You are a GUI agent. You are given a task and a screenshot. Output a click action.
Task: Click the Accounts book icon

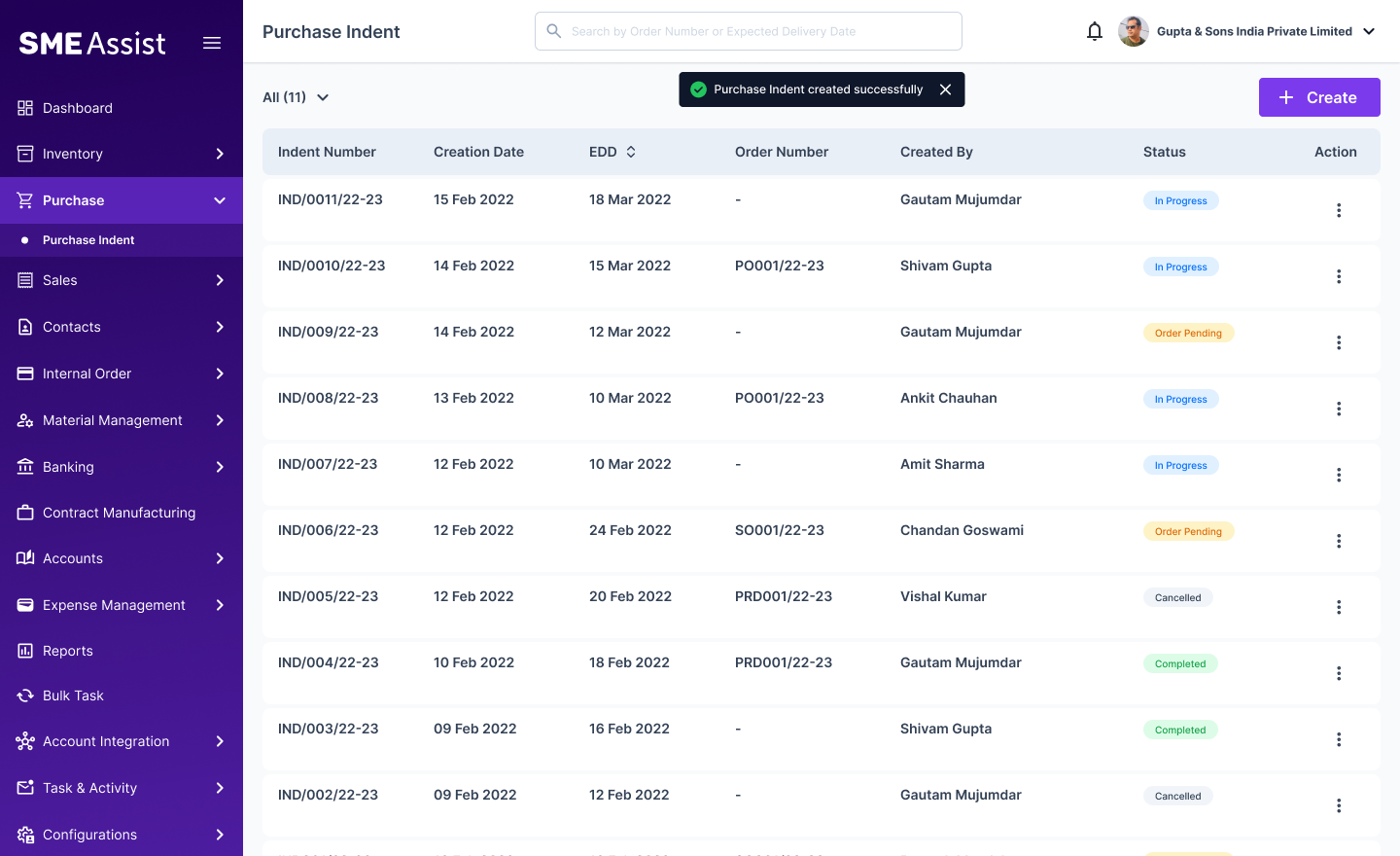coord(25,558)
